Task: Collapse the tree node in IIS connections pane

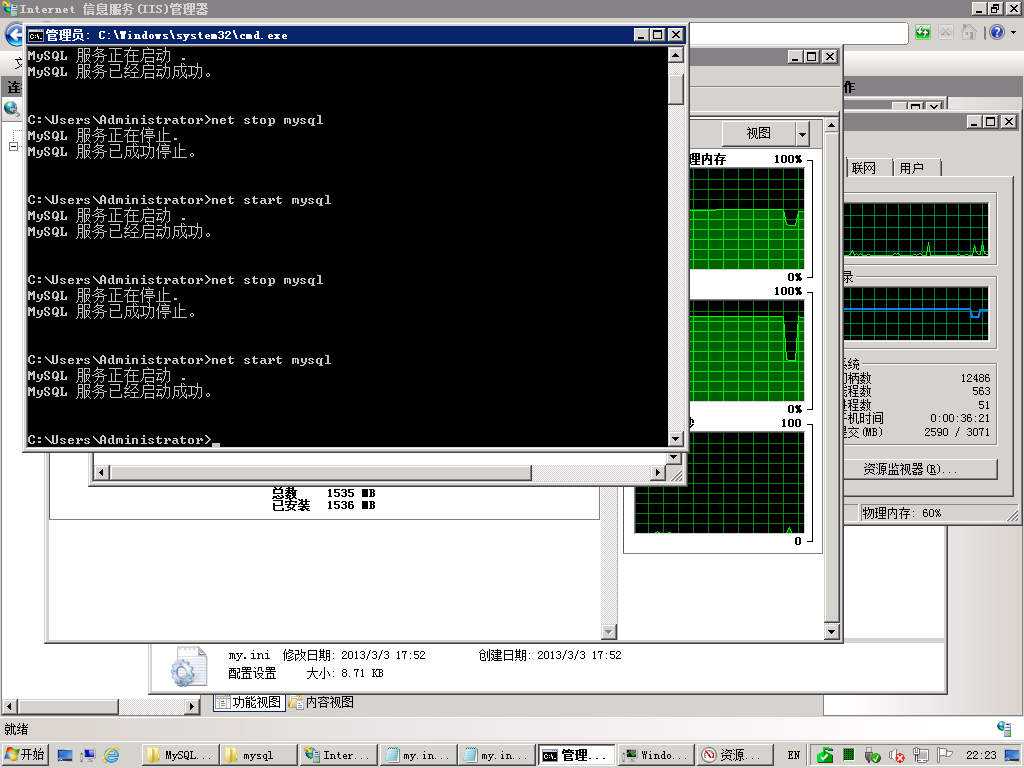Action: (x=13, y=147)
